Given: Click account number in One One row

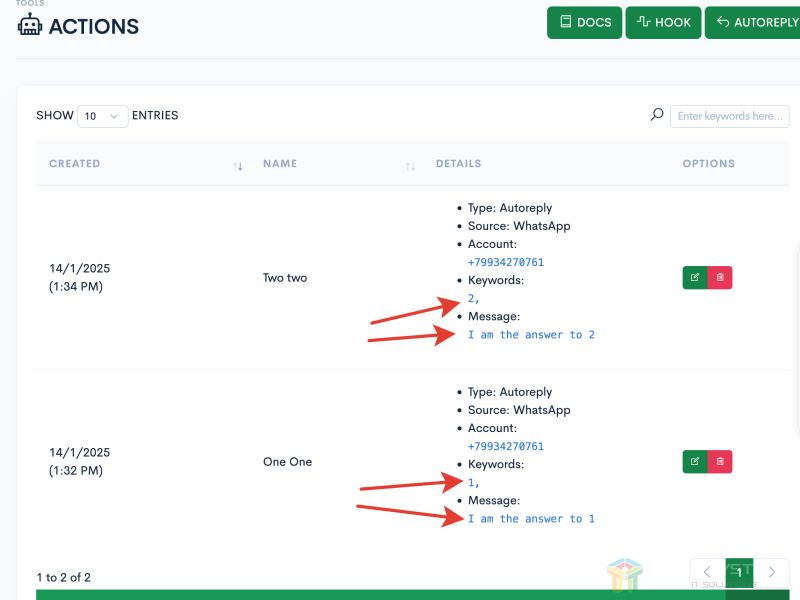Looking at the screenshot, I should tap(505, 447).
